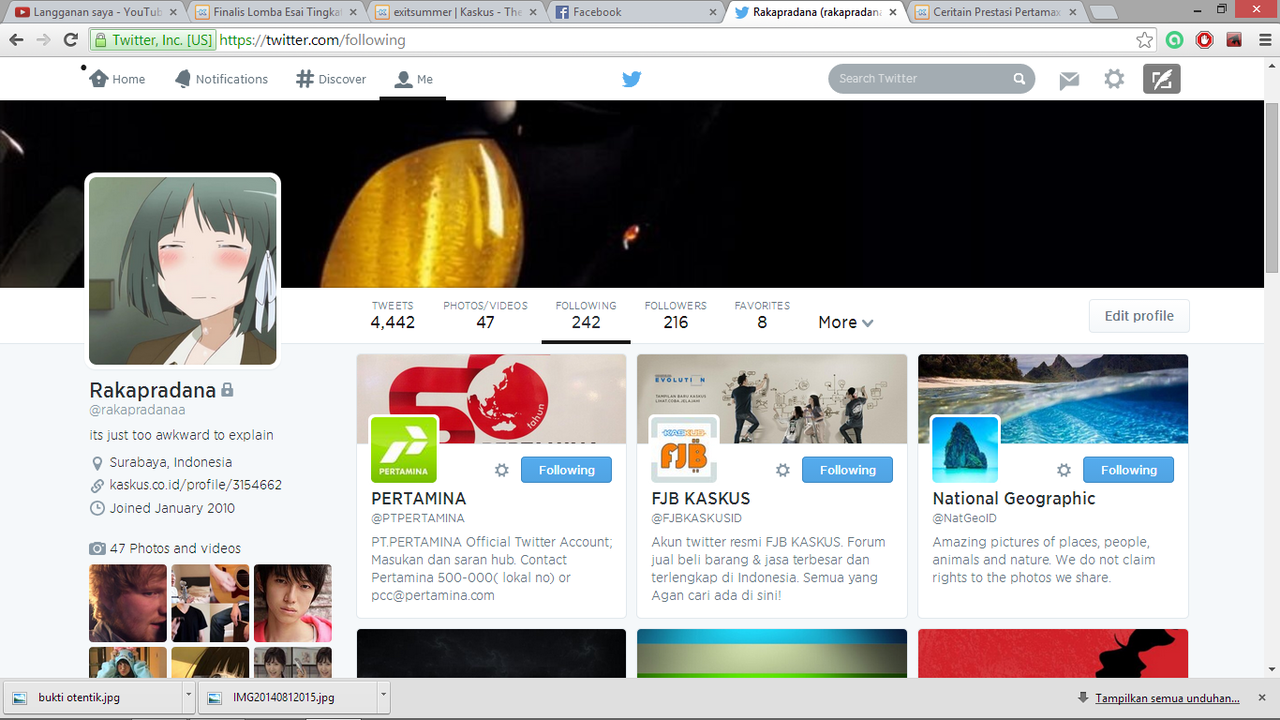This screenshot has height=720, width=1280.
Task: Toggle Following button for FJB KASKUS
Action: click(x=847, y=470)
